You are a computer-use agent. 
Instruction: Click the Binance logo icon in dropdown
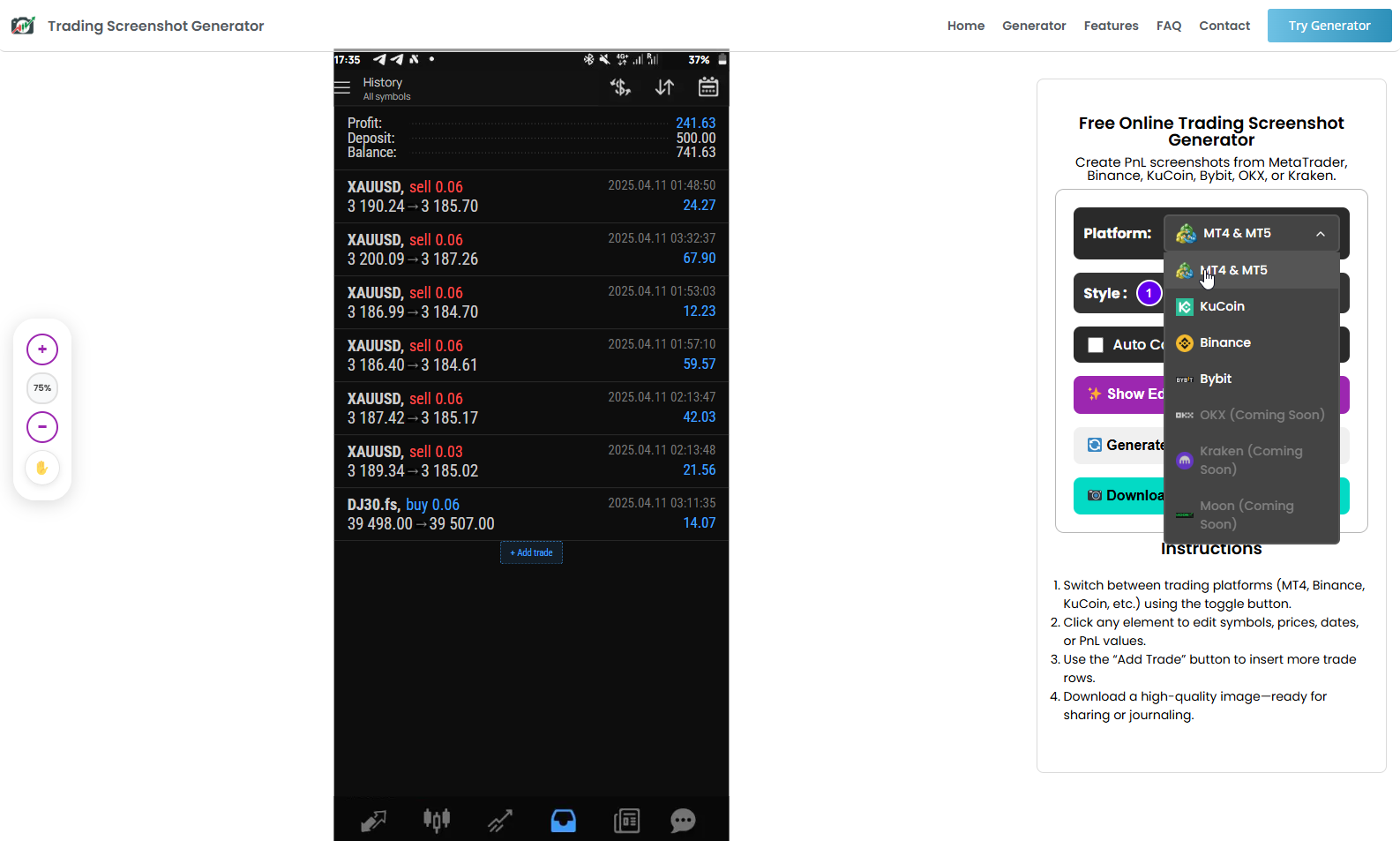pyautogui.click(x=1185, y=343)
